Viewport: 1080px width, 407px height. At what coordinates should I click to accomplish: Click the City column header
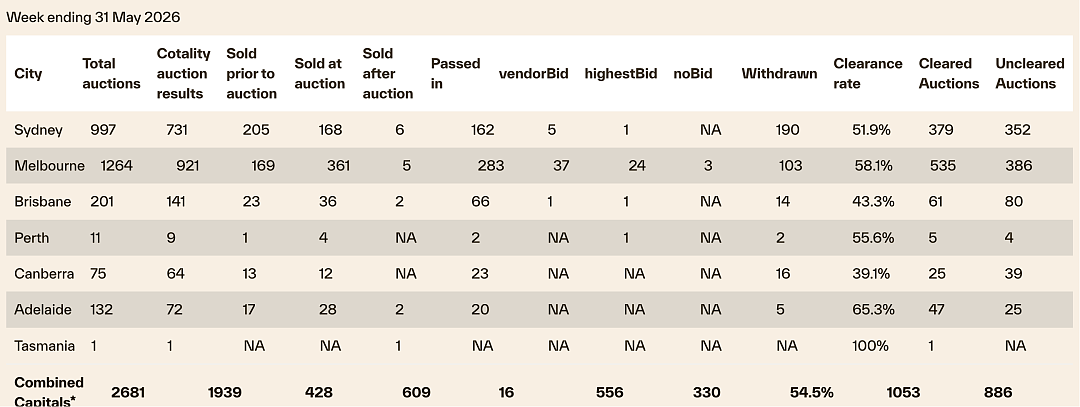click(28, 74)
